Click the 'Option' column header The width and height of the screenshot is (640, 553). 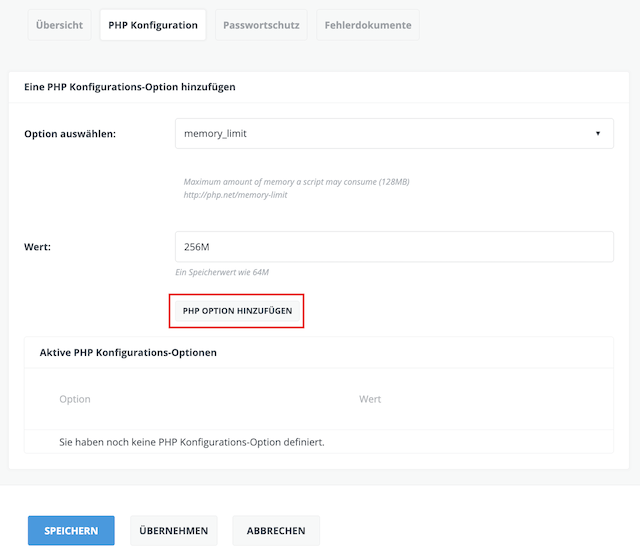75,399
